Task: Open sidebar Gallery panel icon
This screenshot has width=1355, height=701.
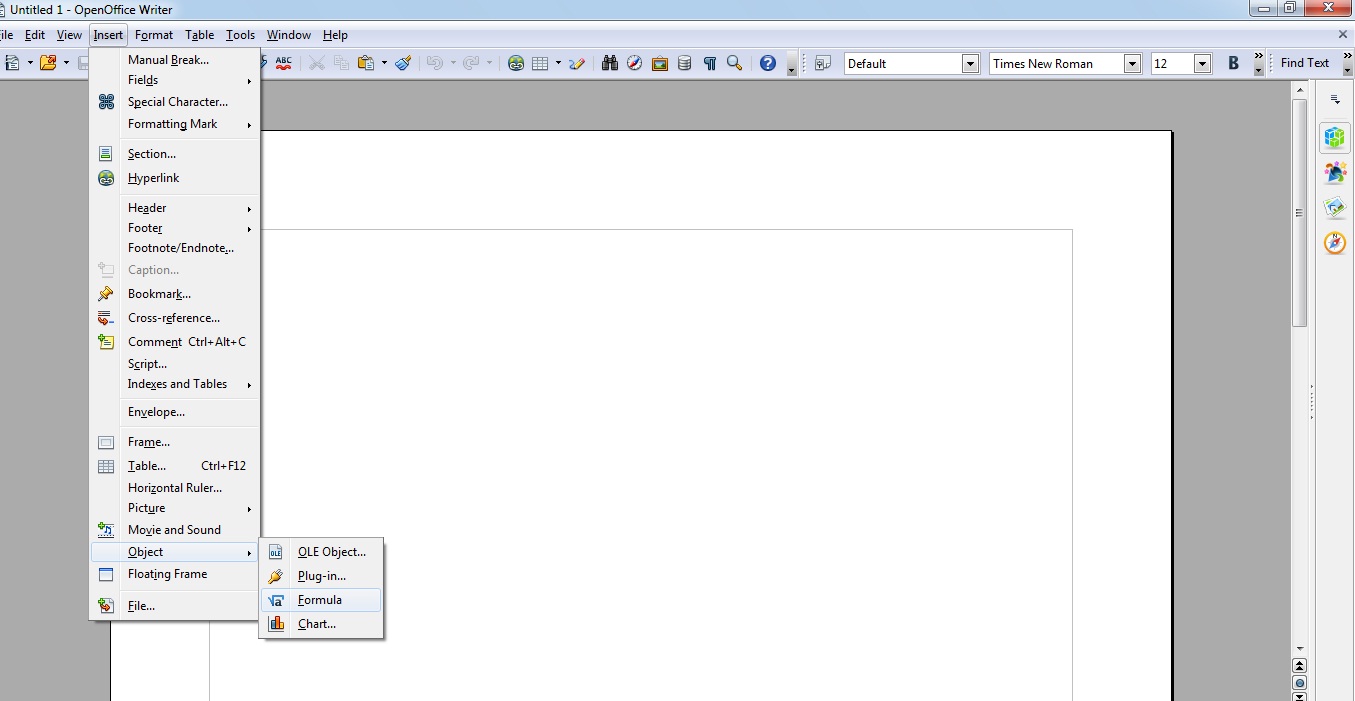Action: (x=1335, y=208)
